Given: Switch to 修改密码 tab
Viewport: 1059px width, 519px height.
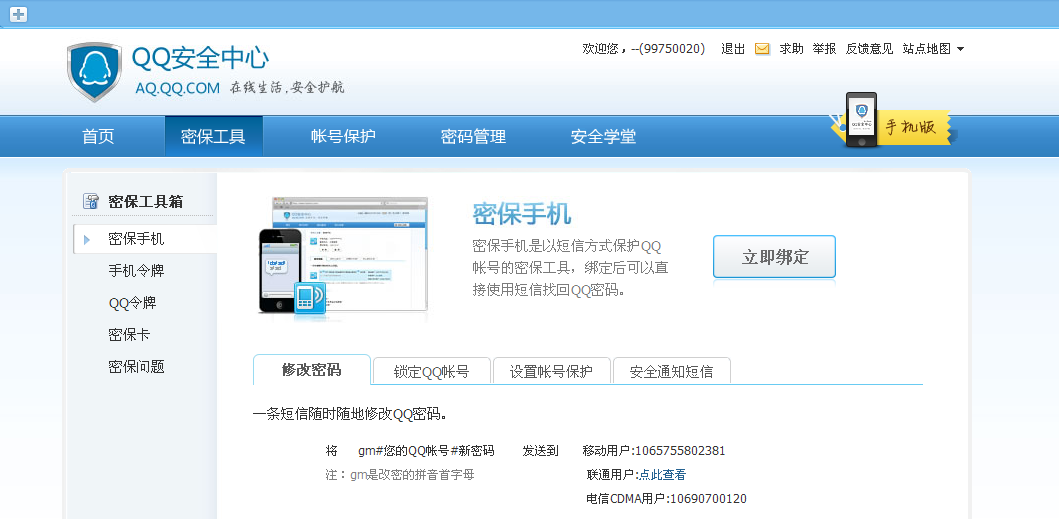Looking at the screenshot, I should coord(311,370).
